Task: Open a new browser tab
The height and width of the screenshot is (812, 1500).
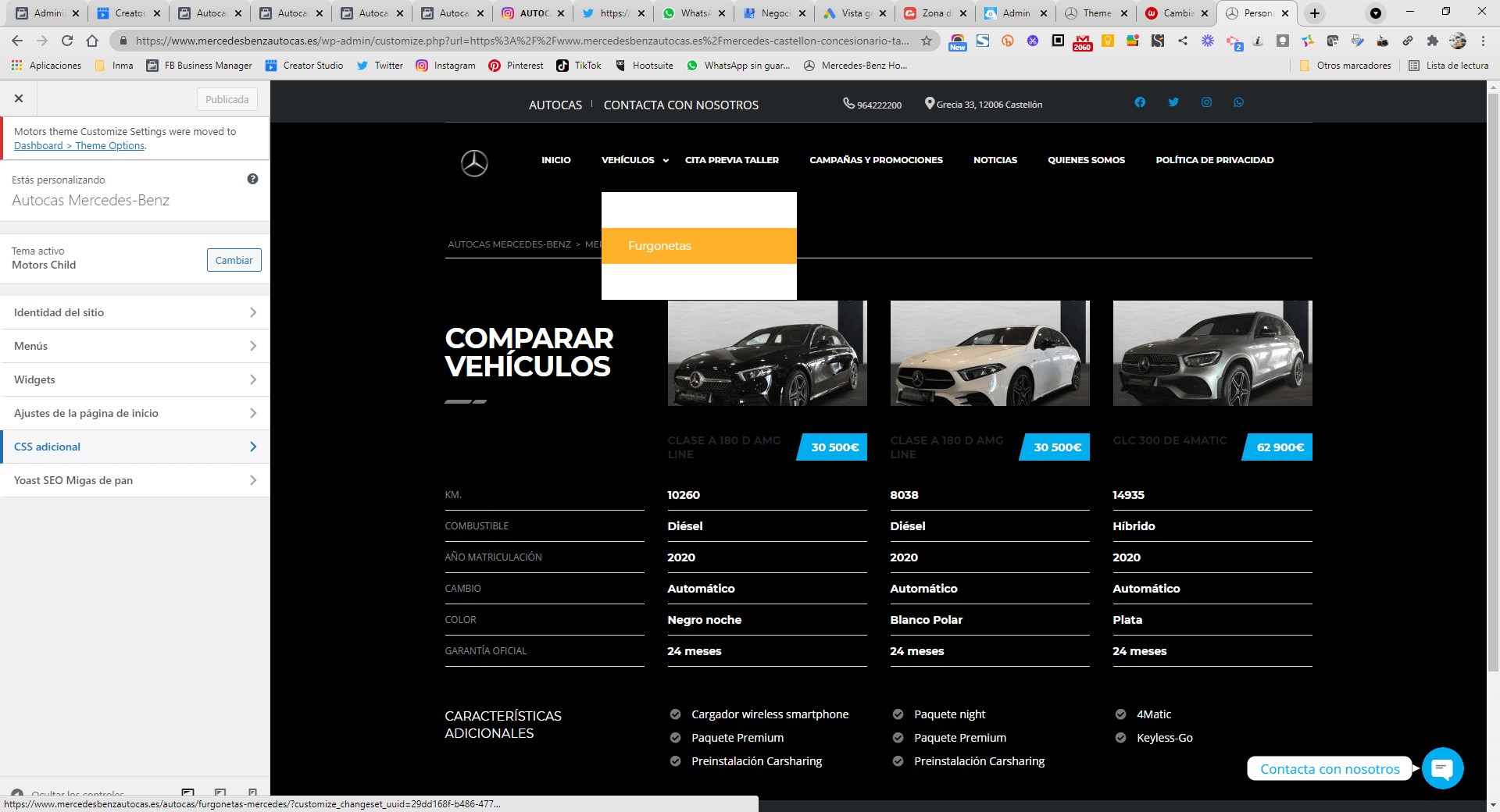Action: click(x=1315, y=13)
